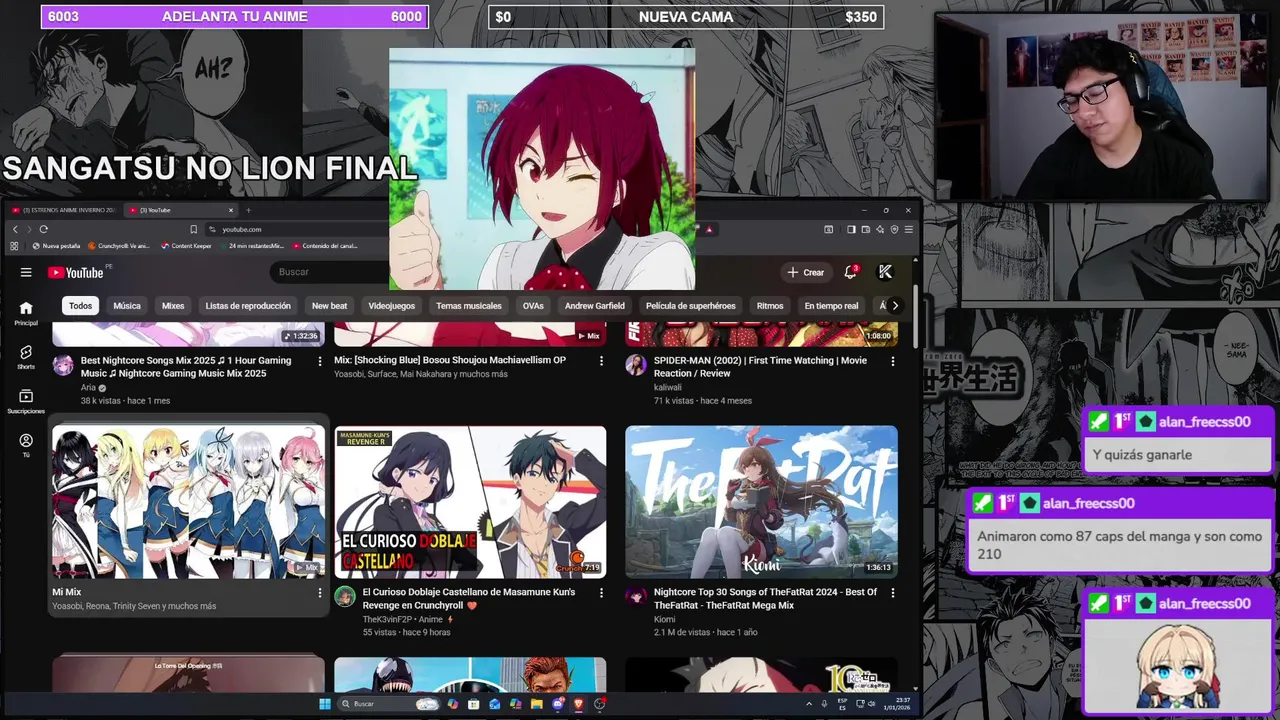Open Crunchyroll bookmark in bookmarks bar
Viewport: 1280px width, 720px height.
point(119,246)
